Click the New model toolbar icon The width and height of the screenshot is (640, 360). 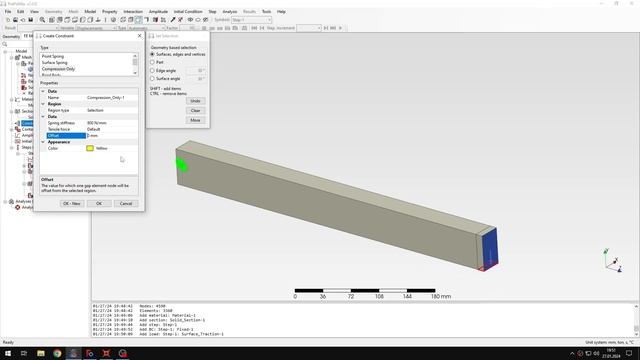click(8, 20)
